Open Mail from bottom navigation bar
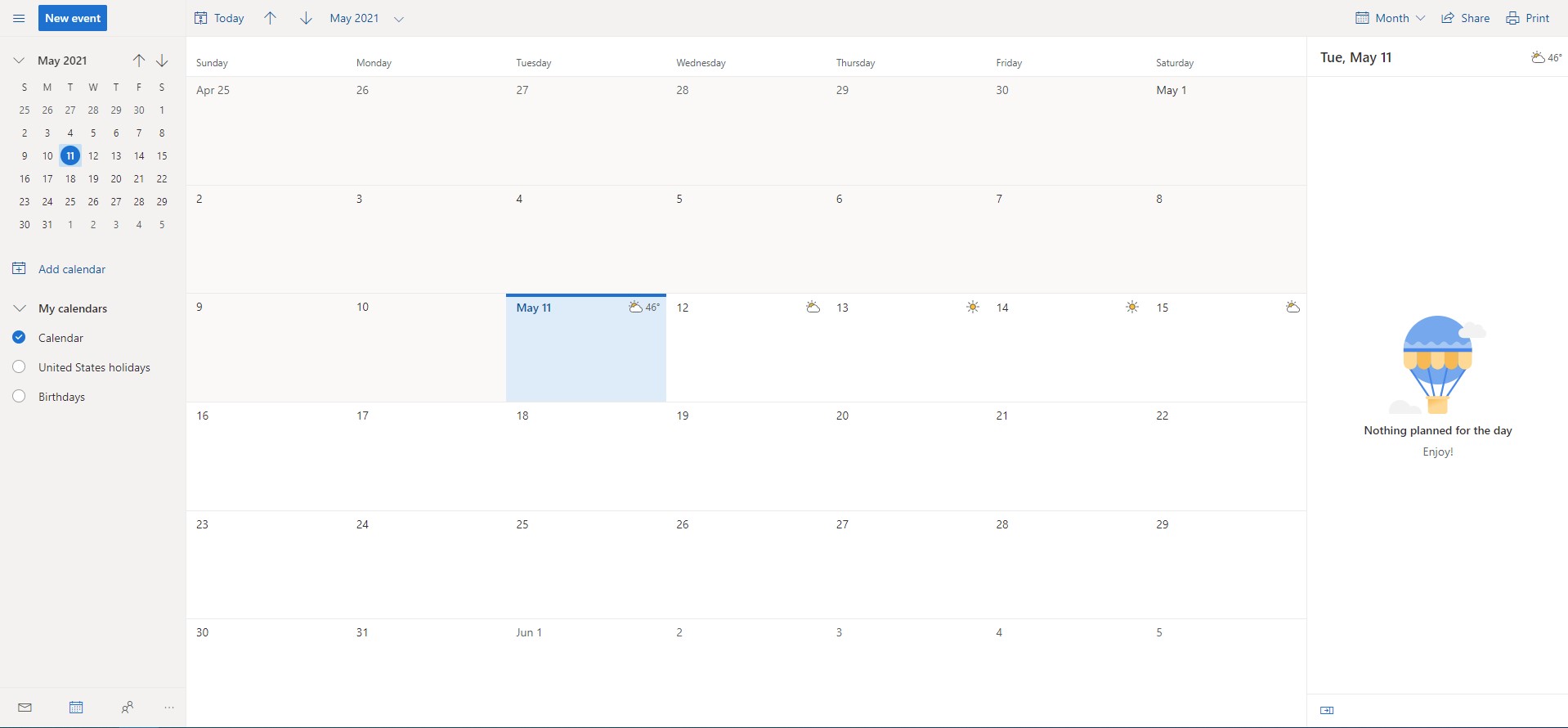 coord(25,708)
